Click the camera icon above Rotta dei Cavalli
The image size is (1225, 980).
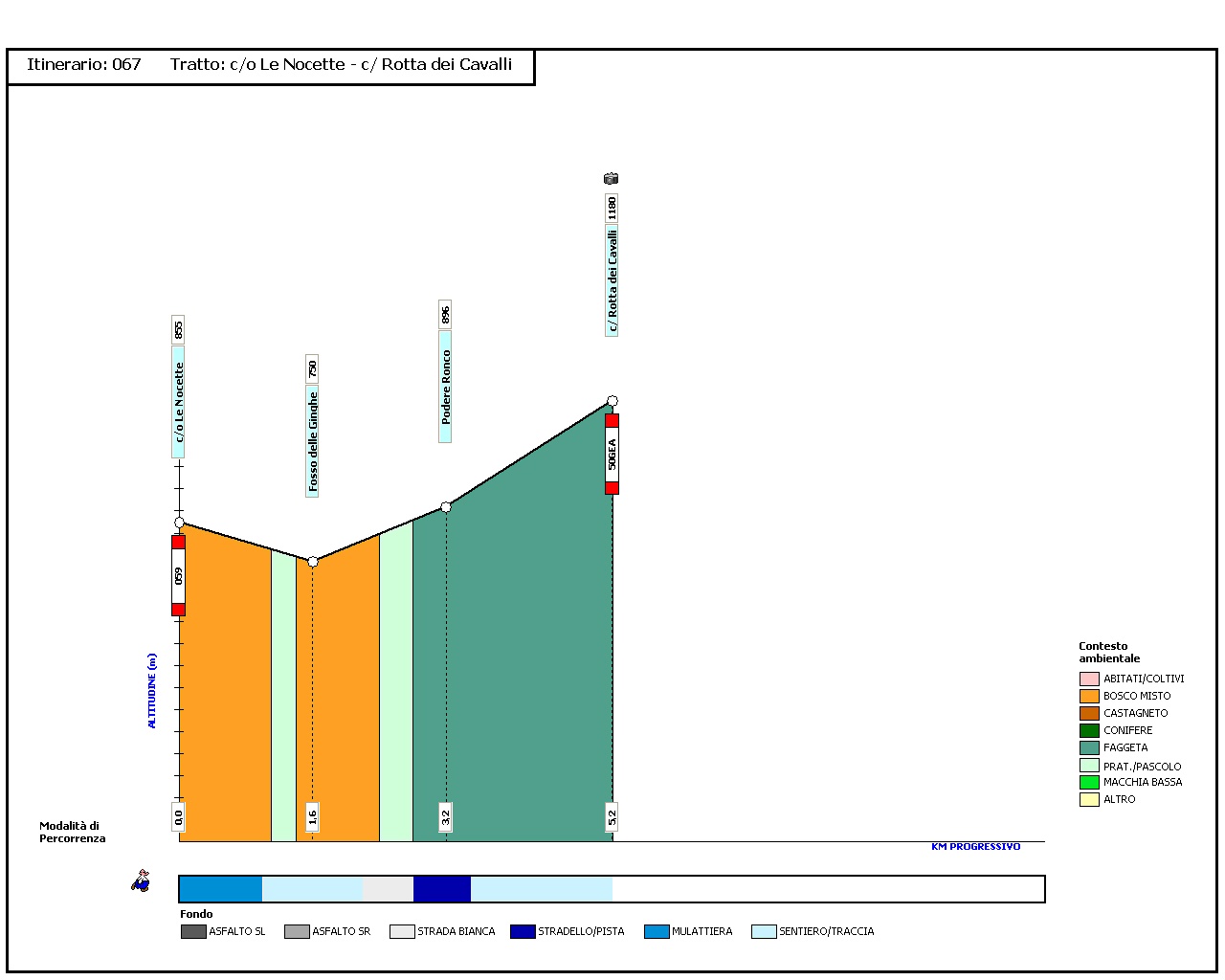click(611, 179)
